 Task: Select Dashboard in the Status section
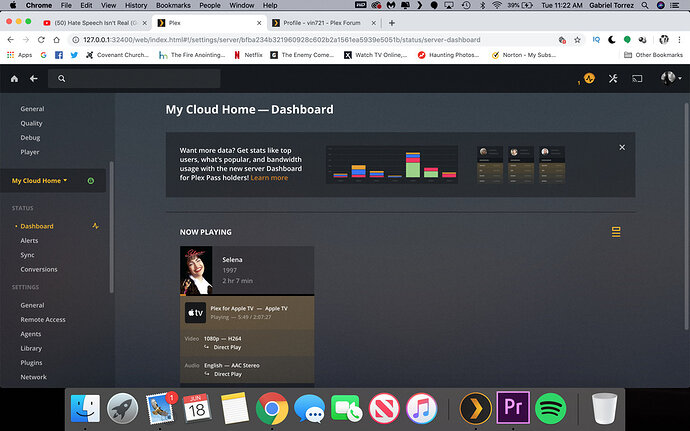coord(37,226)
